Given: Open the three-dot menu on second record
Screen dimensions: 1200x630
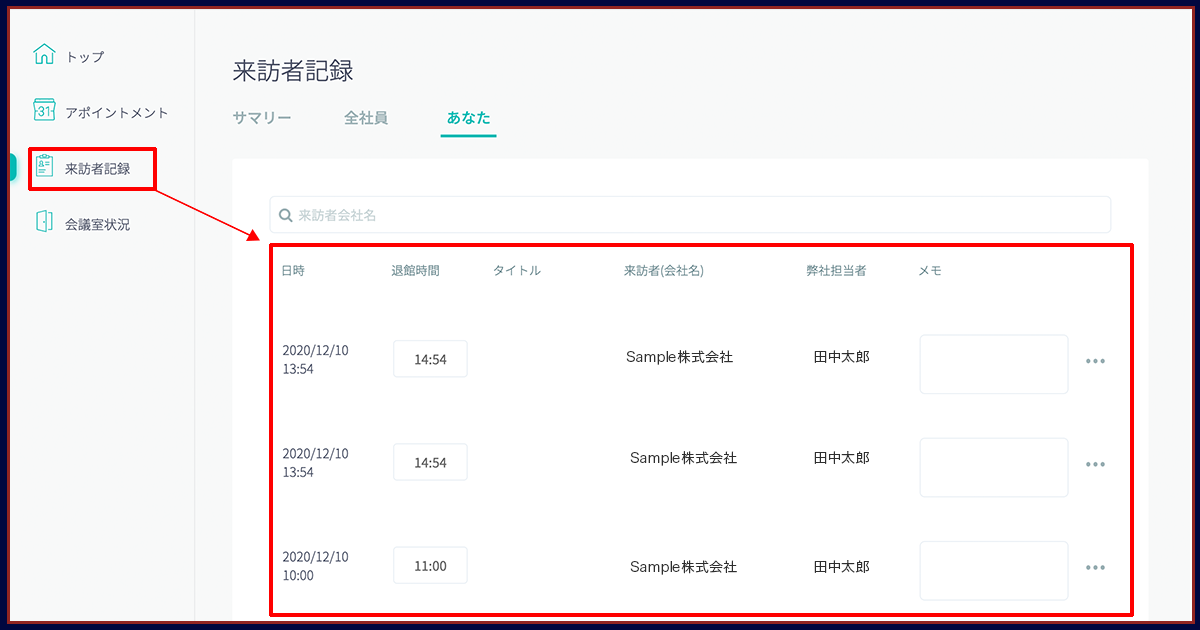Looking at the screenshot, I should pyautogui.click(x=1095, y=464).
